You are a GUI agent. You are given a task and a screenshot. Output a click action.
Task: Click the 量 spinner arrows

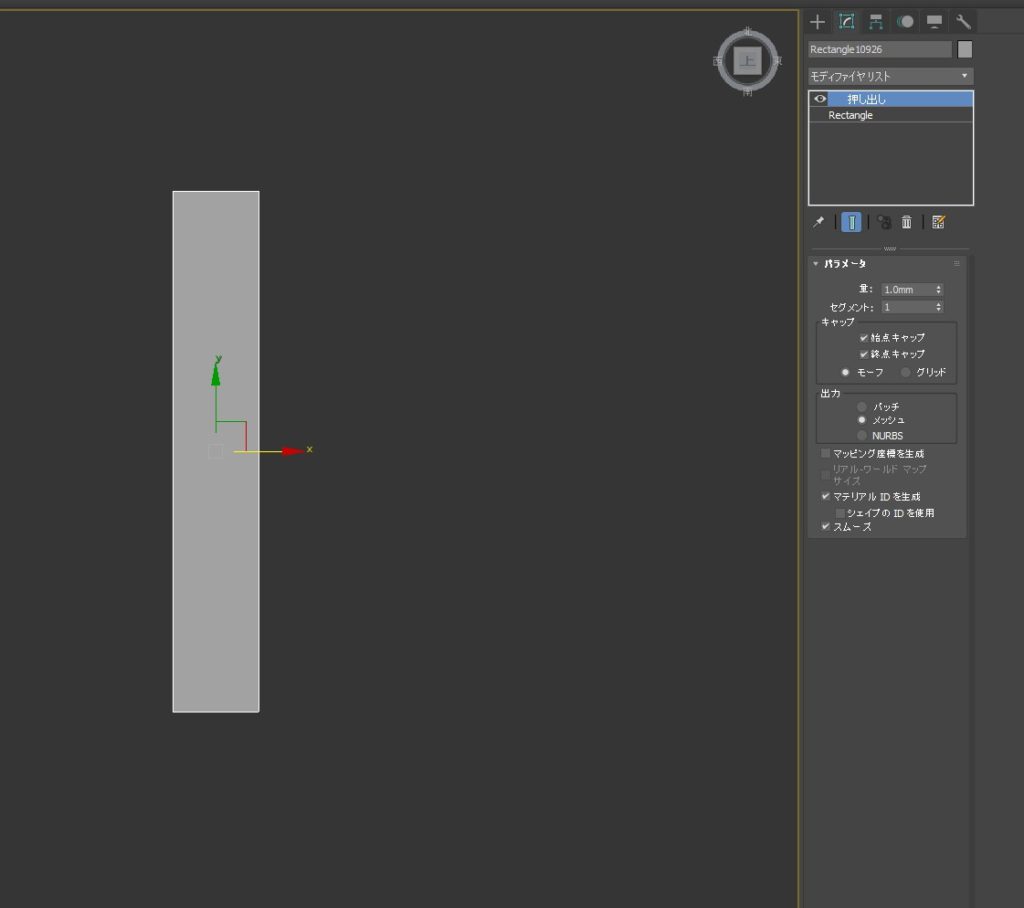[x=939, y=289]
